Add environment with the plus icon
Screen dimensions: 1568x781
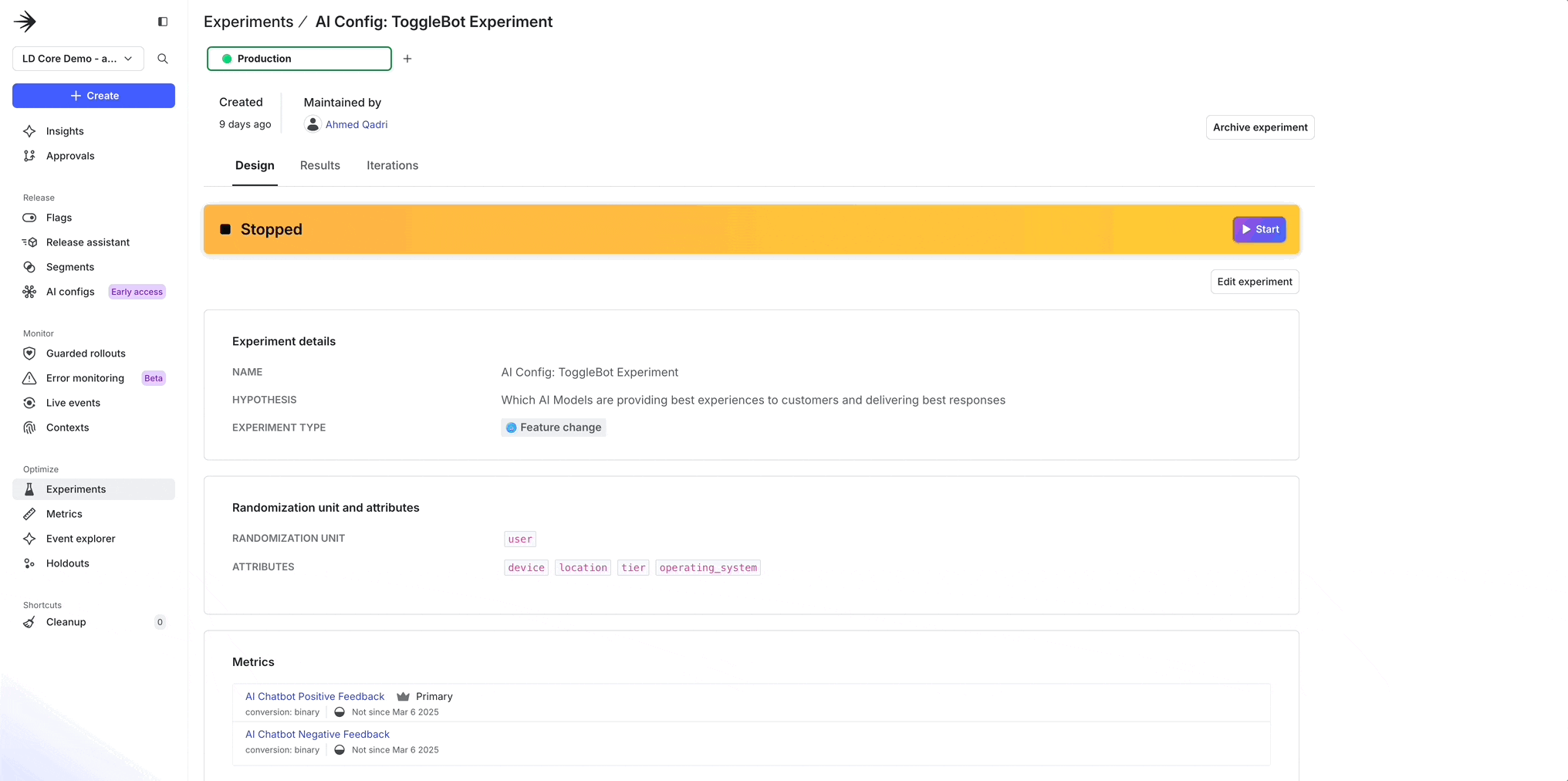(x=407, y=59)
